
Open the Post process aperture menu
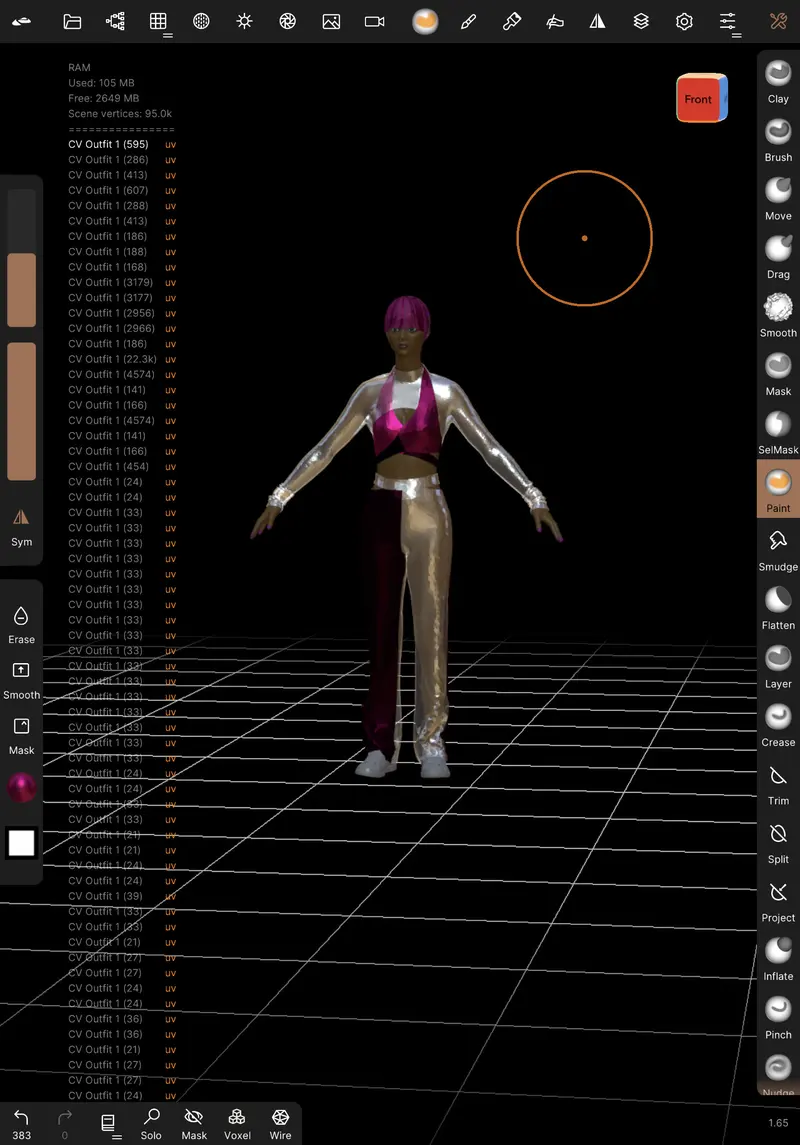(288, 21)
